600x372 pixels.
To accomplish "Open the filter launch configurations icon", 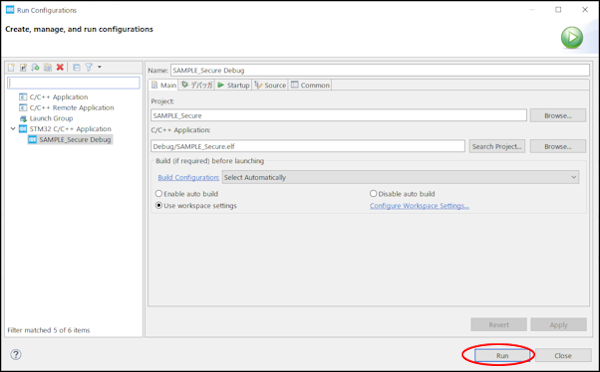I will (89, 67).
